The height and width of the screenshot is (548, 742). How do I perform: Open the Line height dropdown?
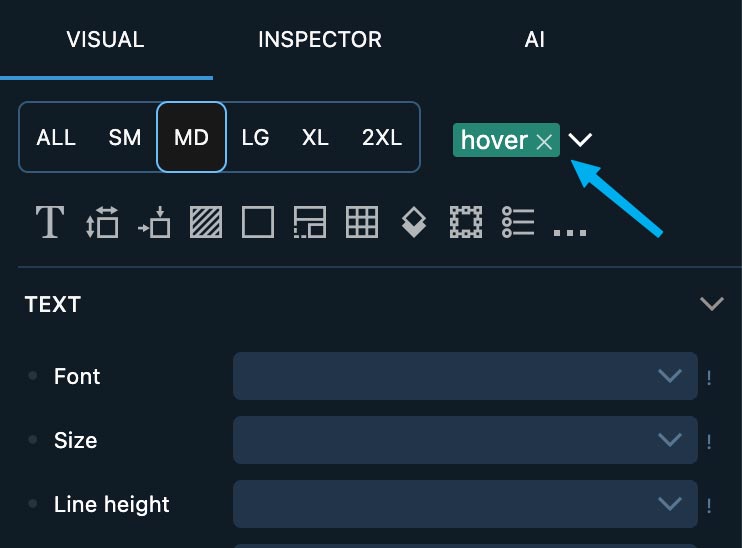tap(465, 504)
